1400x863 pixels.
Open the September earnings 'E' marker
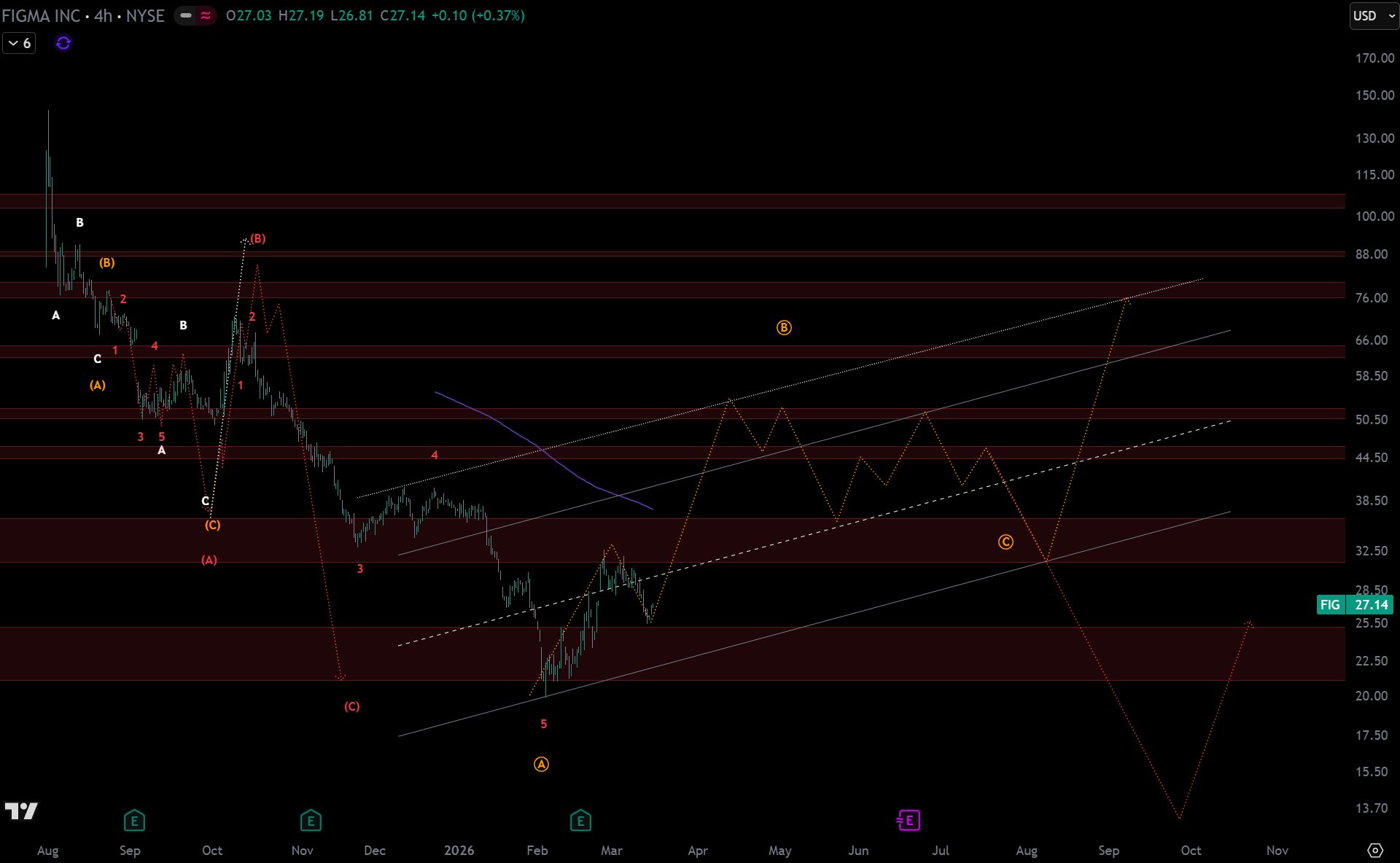pyautogui.click(x=134, y=821)
